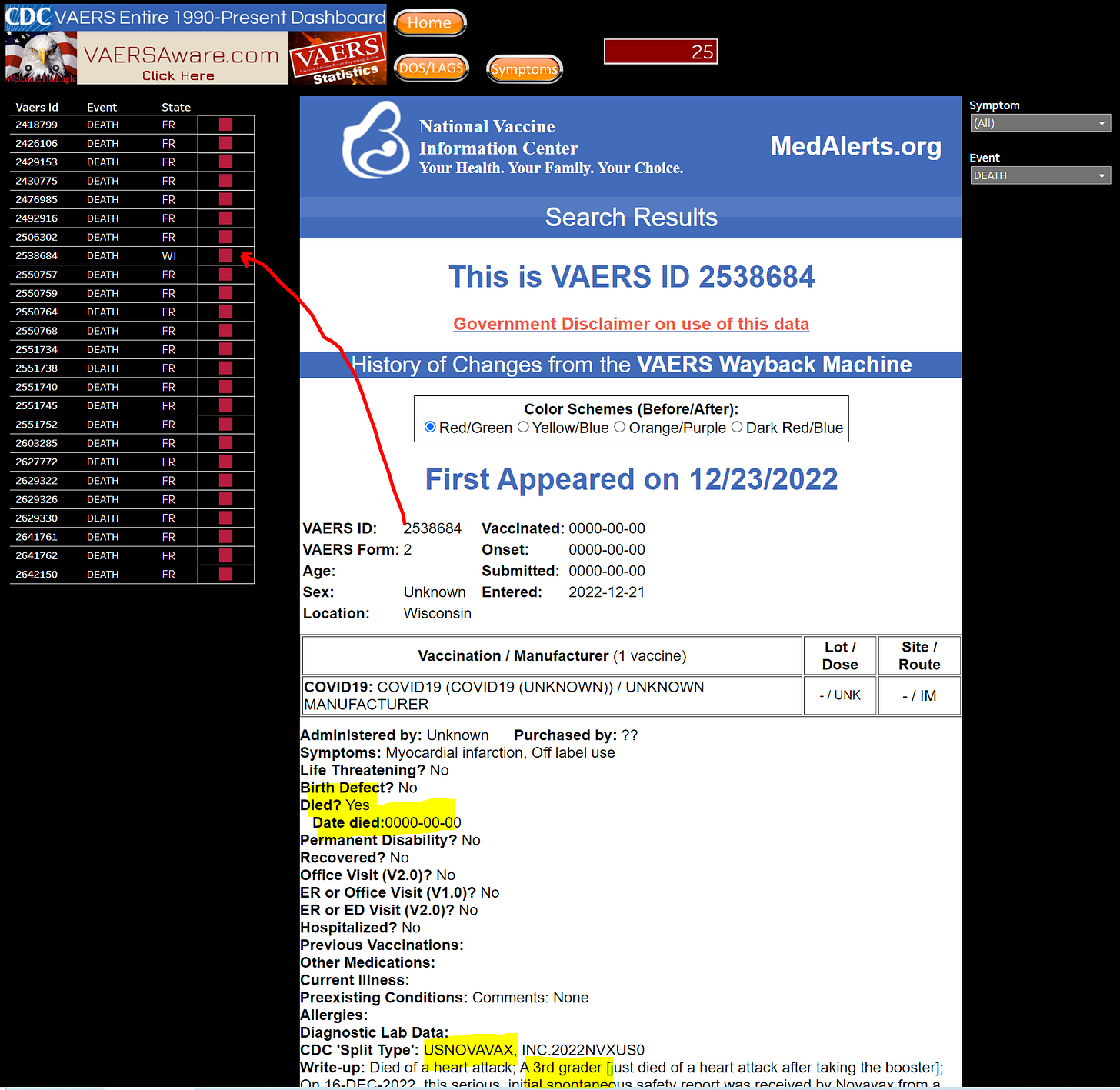Click the red square for row 2641761
The image size is (1120, 1090).
(x=225, y=536)
